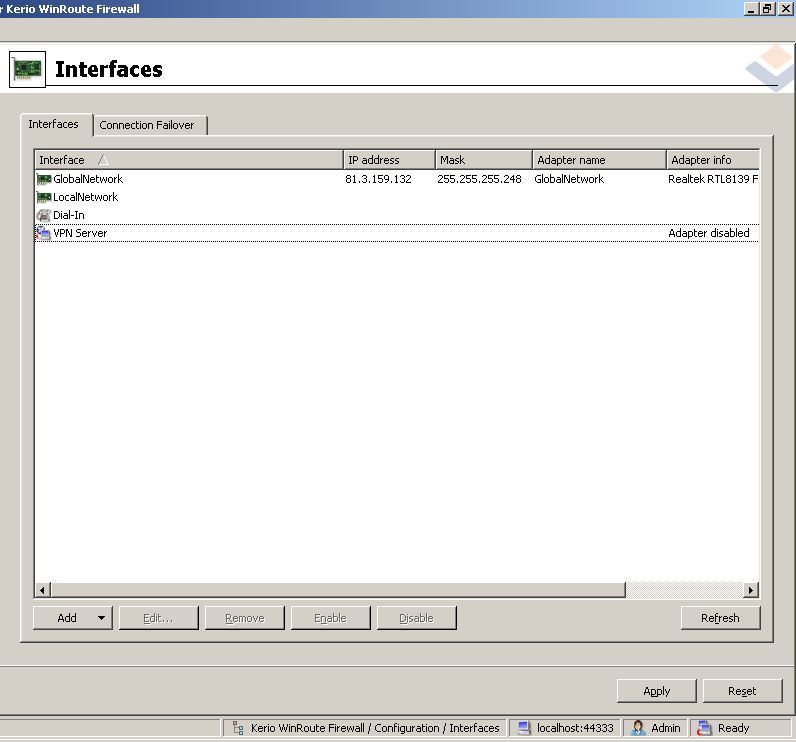Click the localhost:44333 status bar text
The image size is (796, 742).
pyautogui.click(x=575, y=728)
